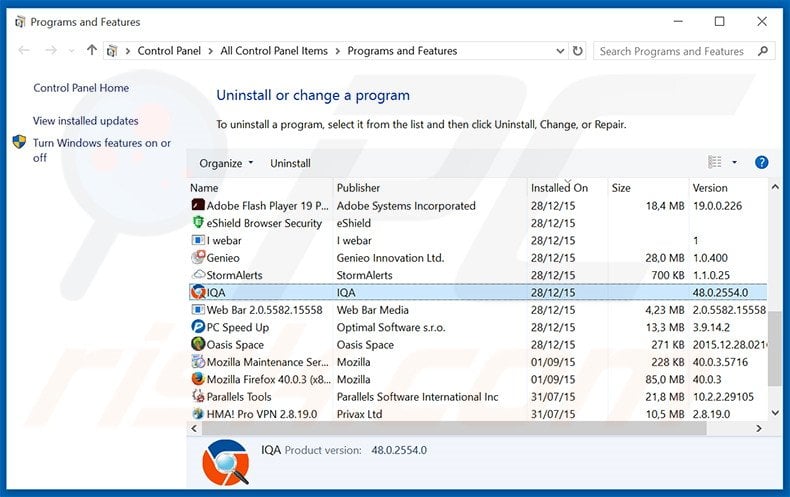The width and height of the screenshot is (790, 497).
Task: Click the vertical scrollbar down arrow
Action: [775, 413]
